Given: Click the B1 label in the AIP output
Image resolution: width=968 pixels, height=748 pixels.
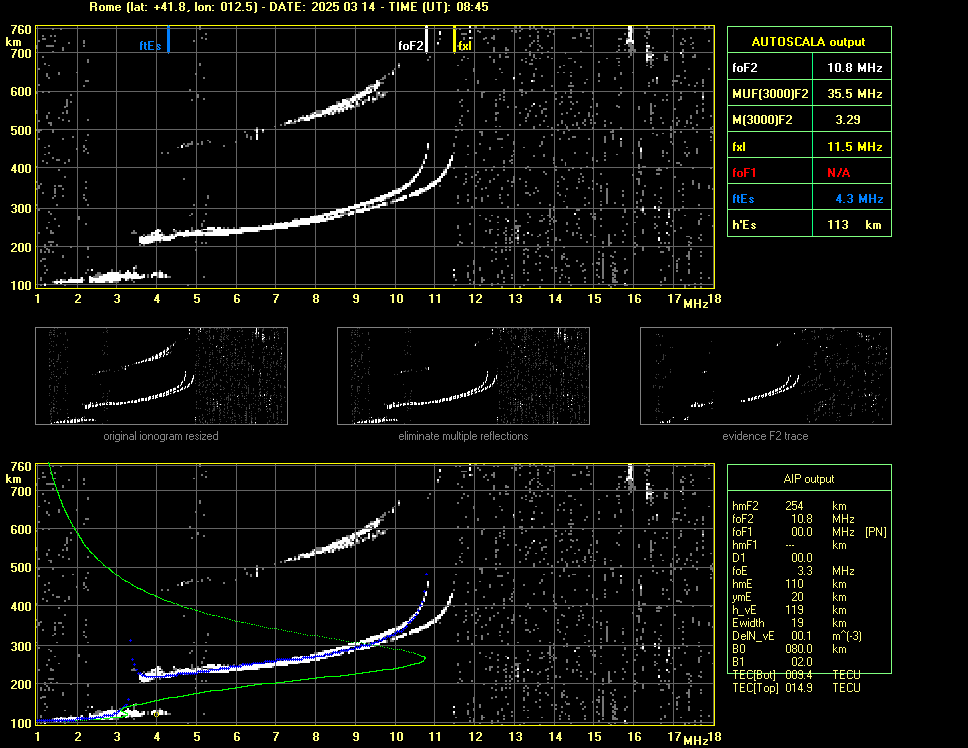Looking at the screenshot, I should [738, 662].
